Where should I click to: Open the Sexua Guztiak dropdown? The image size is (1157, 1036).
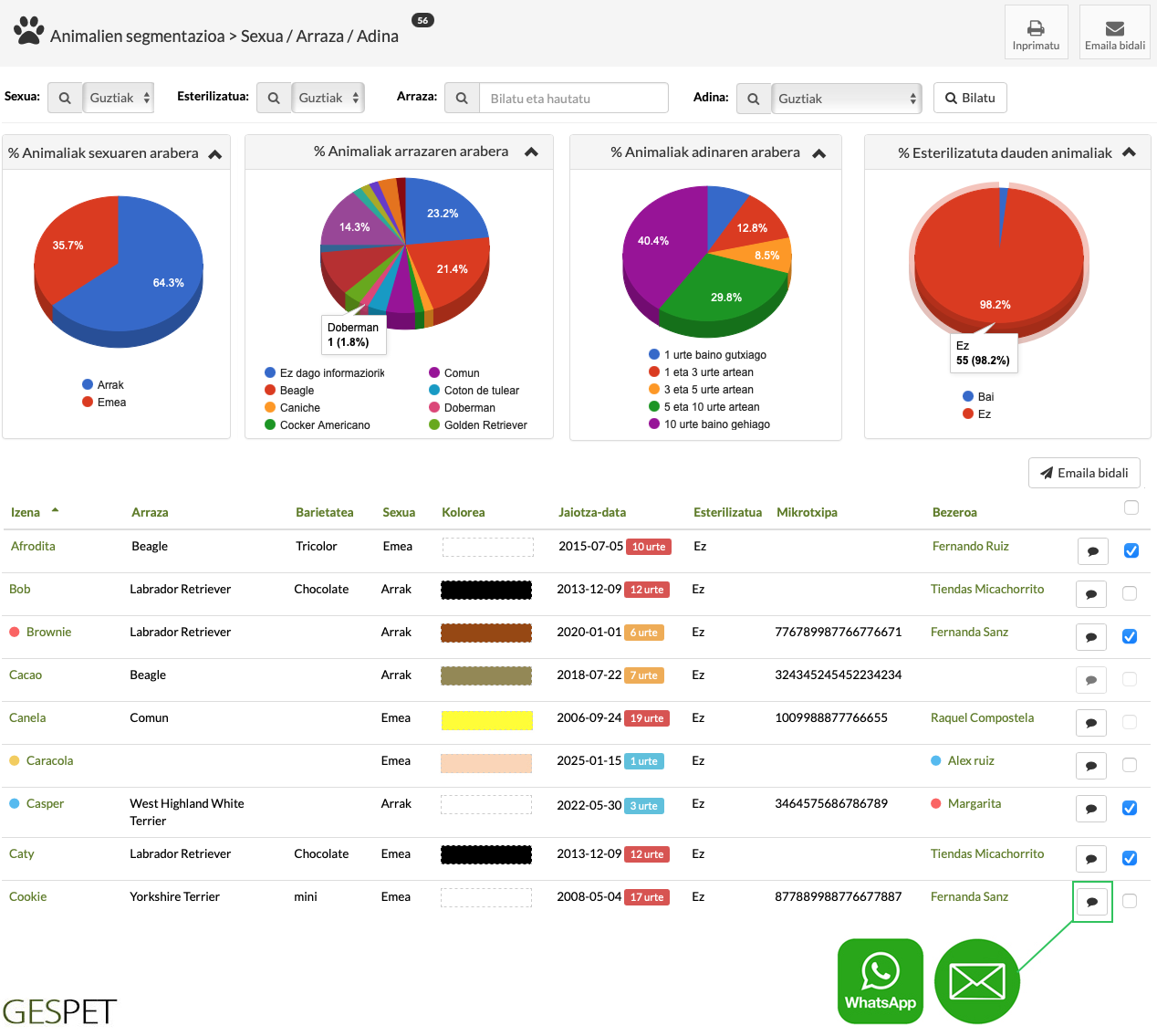click(119, 98)
